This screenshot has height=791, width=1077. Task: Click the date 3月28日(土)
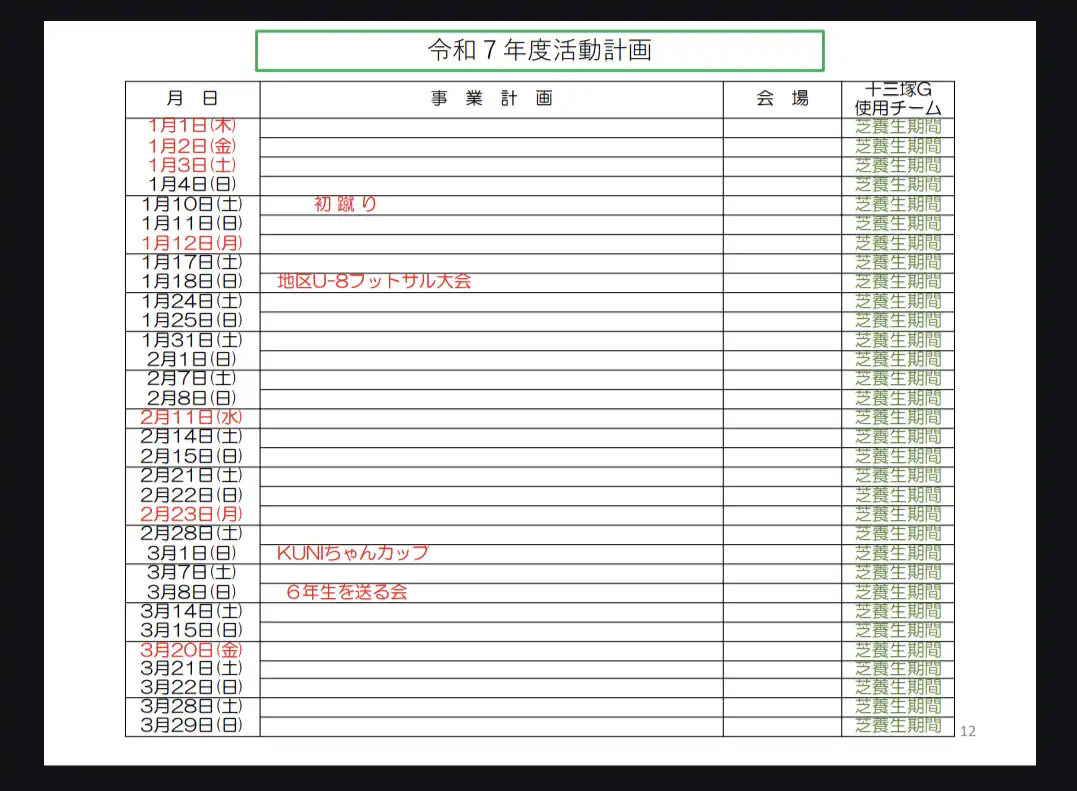click(x=192, y=706)
